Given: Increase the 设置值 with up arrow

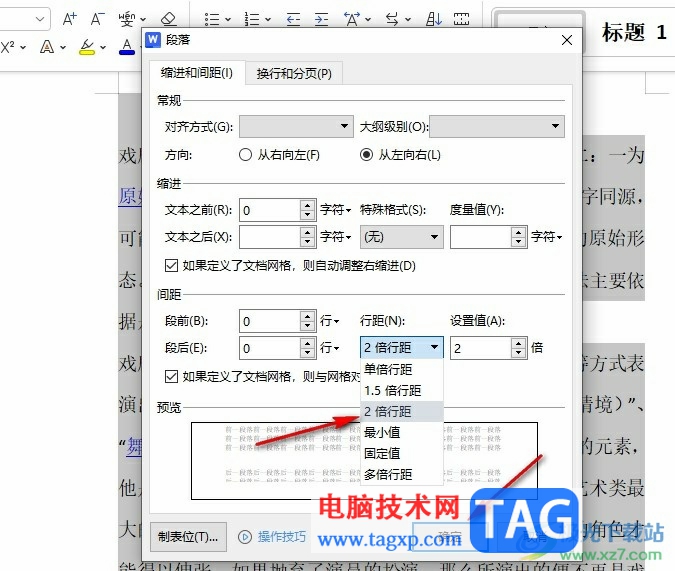Looking at the screenshot, I should pyautogui.click(x=519, y=342).
